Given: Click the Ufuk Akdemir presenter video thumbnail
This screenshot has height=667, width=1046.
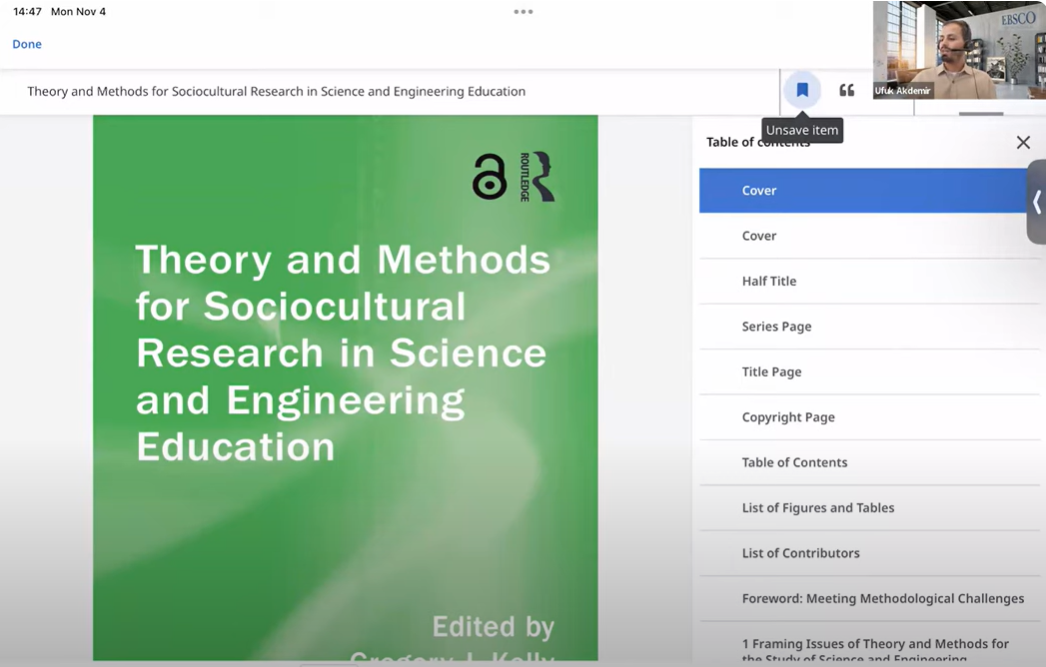Looking at the screenshot, I should click(958, 50).
